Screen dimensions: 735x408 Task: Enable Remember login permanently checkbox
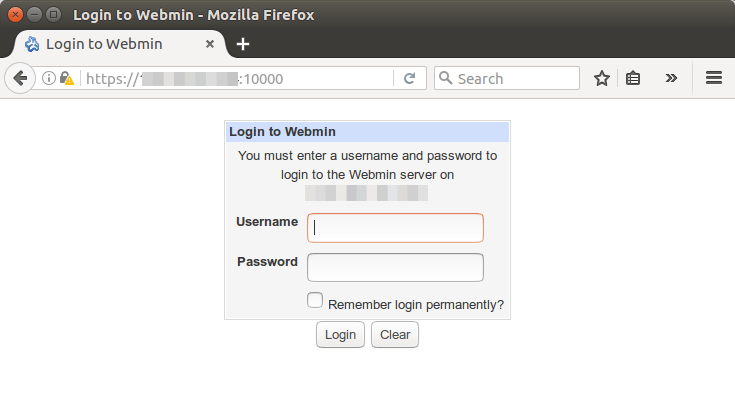[315, 300]
